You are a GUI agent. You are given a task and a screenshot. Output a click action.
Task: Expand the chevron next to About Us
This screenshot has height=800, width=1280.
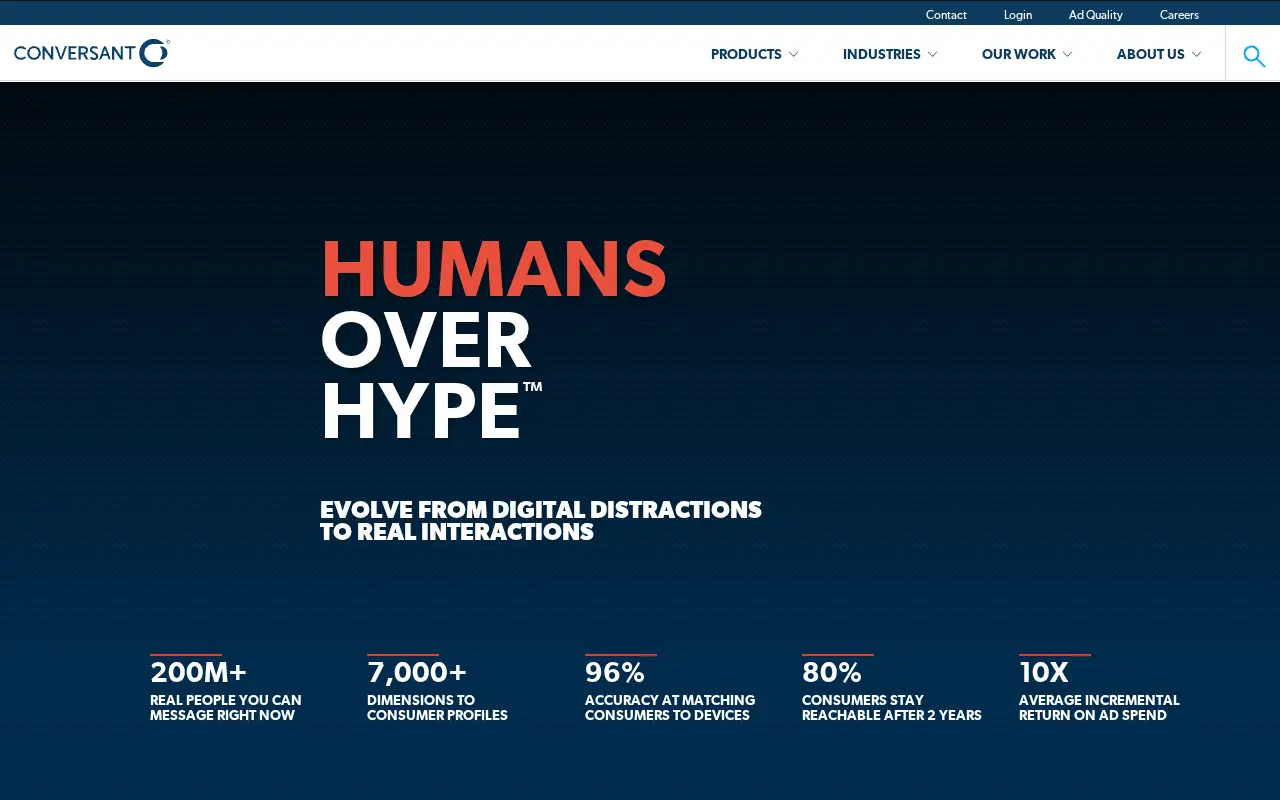pos(1196,54)
